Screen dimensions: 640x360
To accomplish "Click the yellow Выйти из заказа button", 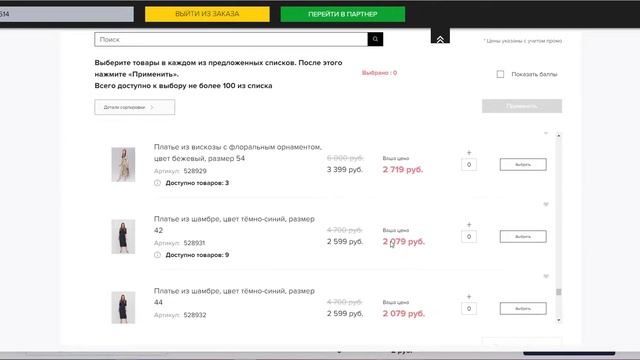I will coord(207,14).
